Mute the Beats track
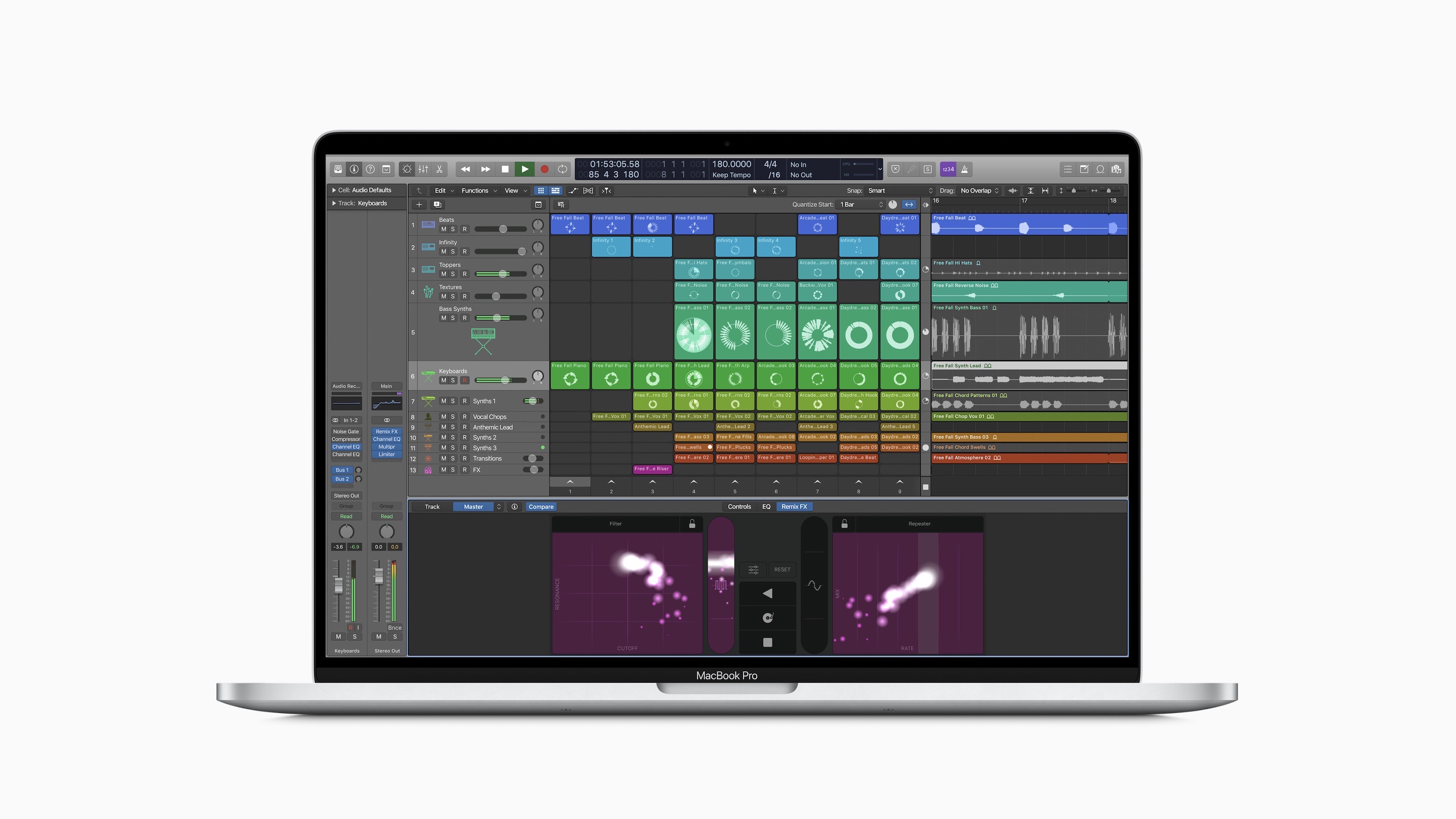 point(444,229)
